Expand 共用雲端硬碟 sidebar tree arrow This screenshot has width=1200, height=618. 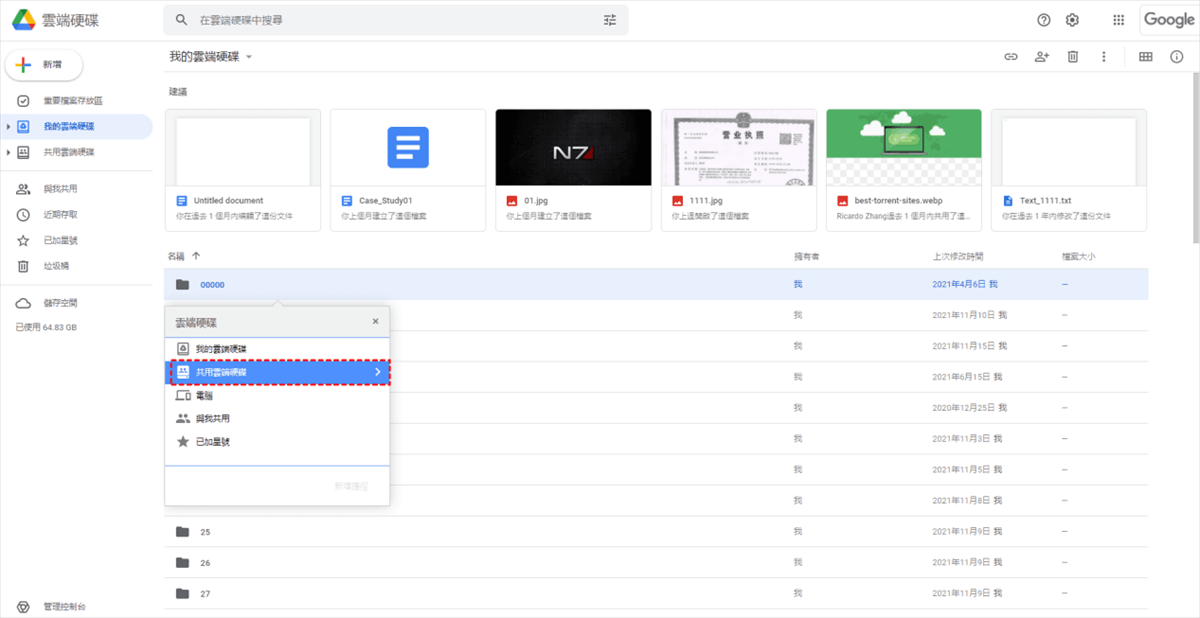pos(8,152)
